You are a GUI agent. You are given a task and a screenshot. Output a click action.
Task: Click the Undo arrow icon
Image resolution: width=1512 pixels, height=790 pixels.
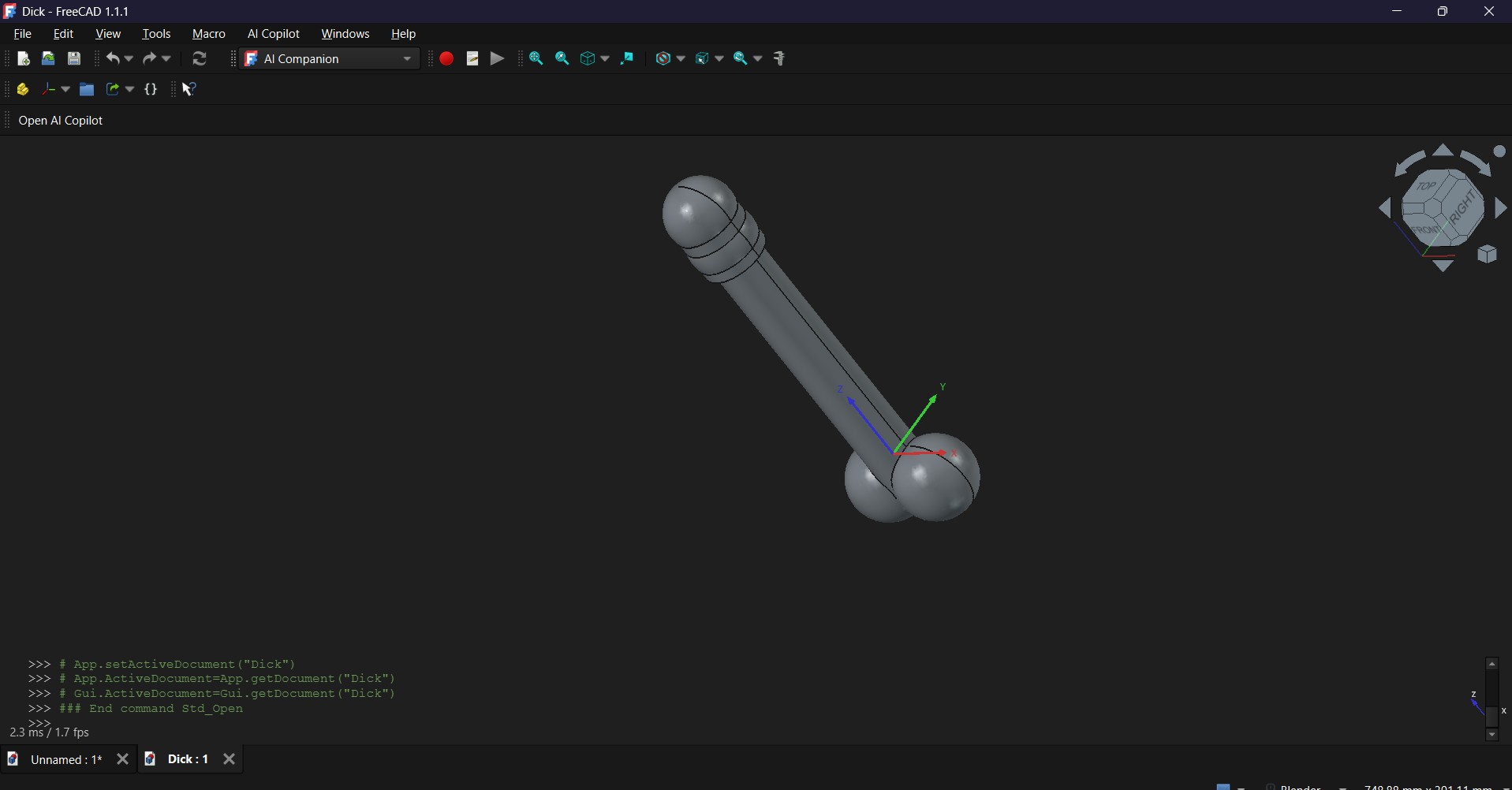coord(114,59)
